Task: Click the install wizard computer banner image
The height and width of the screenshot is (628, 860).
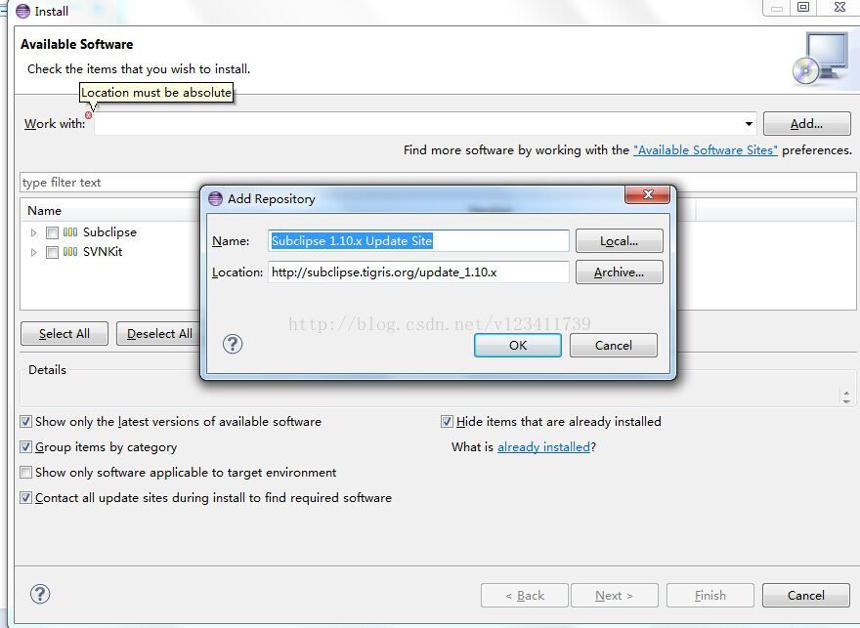Action: (821, 59)
